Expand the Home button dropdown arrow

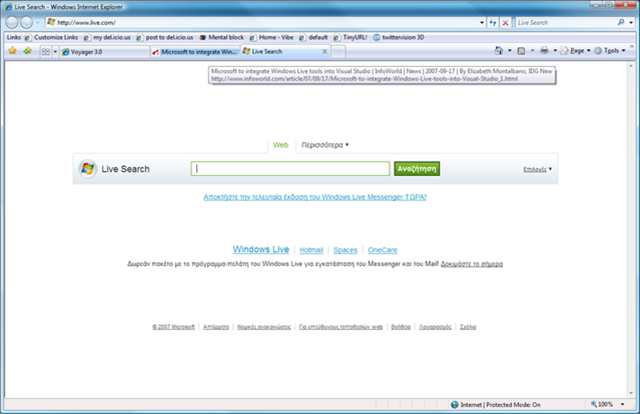pos(509,51)
